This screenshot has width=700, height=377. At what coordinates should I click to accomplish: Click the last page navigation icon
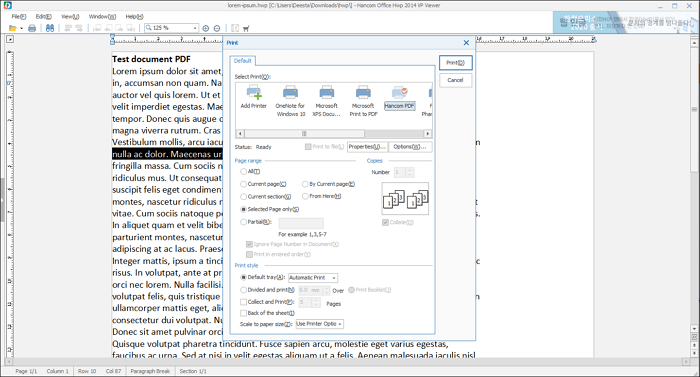coord(131,28)
